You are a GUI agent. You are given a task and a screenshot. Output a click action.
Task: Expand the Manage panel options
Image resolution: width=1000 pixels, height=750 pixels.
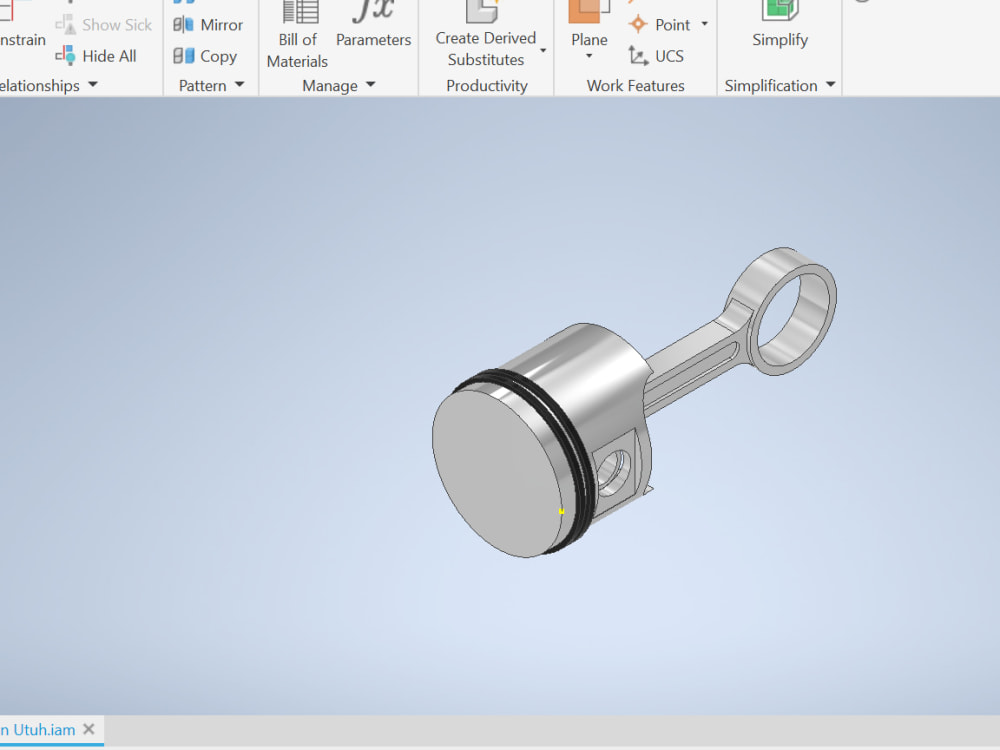pos(368,86)
